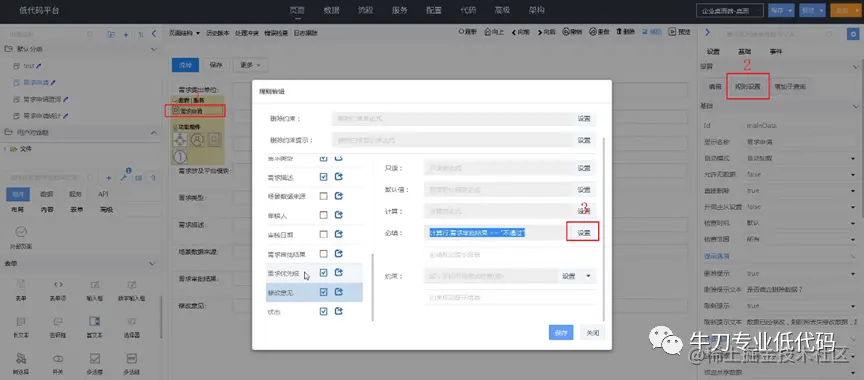The image size is (864, 380).
Task: Click the share icon in the 状态 row
Action: [339, 311]
